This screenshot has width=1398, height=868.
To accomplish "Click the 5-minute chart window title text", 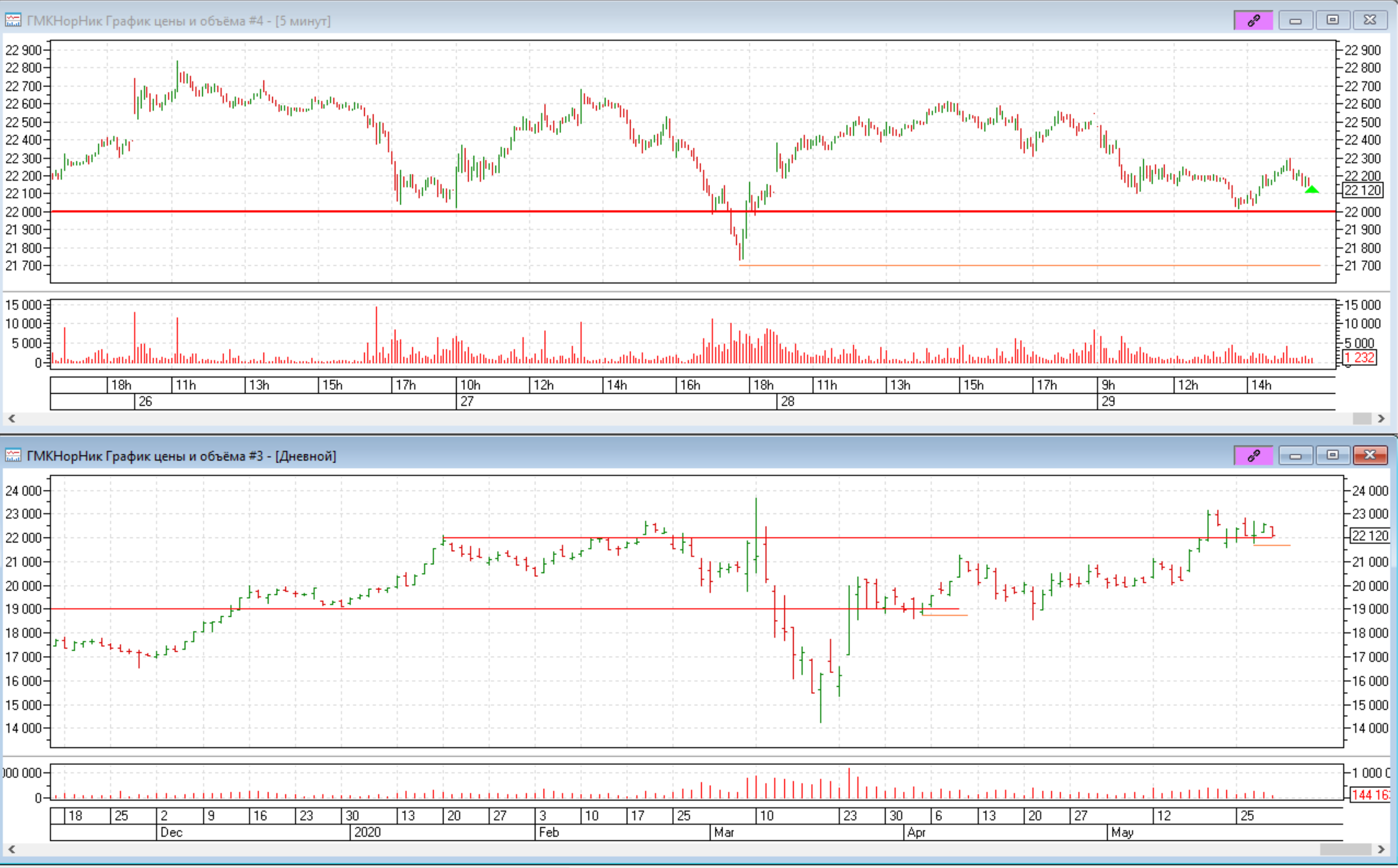I will click(x=178, y=21).
